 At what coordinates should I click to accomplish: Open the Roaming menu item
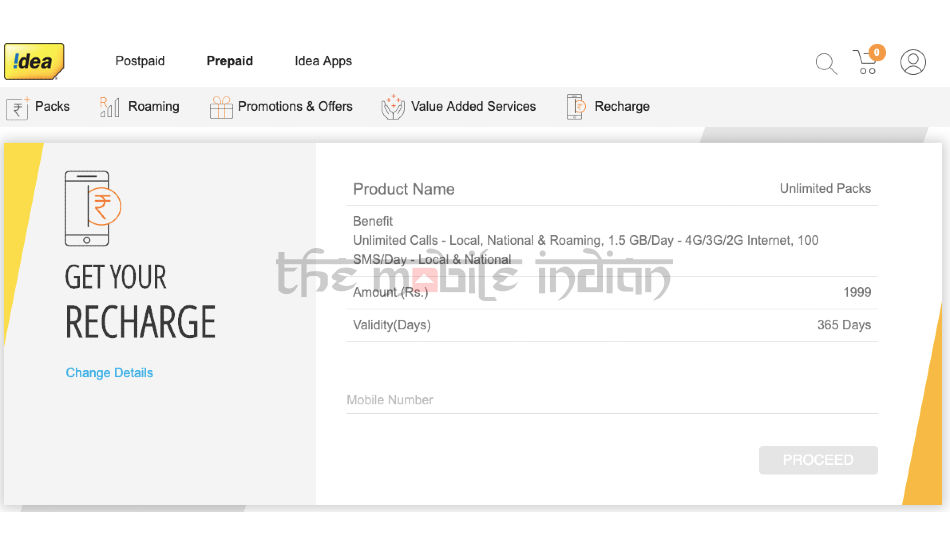(153, 107)
